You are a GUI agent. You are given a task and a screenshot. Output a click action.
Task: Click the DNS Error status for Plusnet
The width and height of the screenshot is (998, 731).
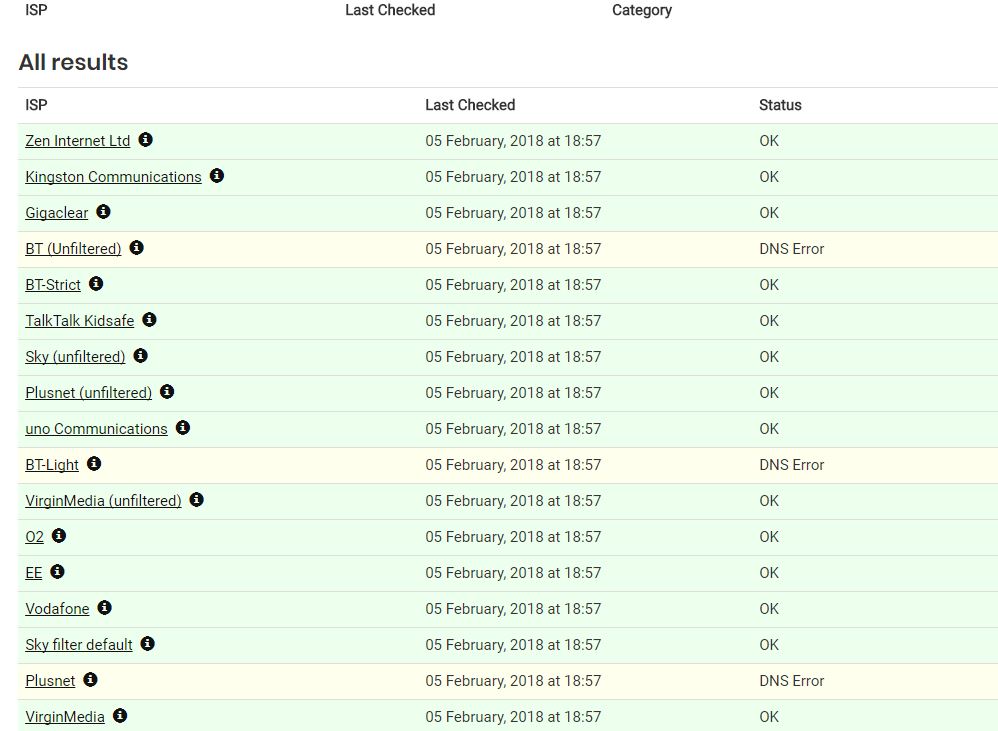tap(791, 681)
